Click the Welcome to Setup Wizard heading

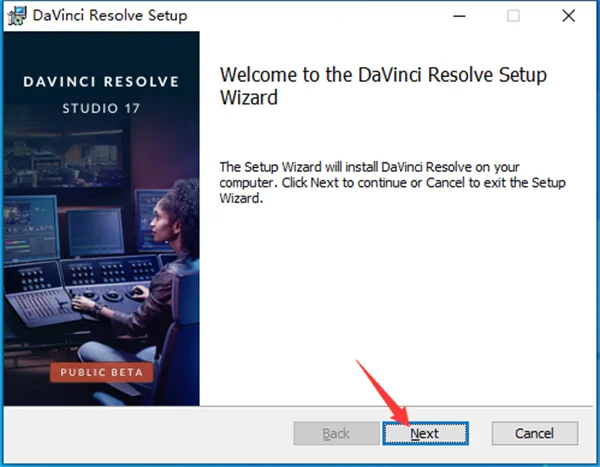click(383, 86)
